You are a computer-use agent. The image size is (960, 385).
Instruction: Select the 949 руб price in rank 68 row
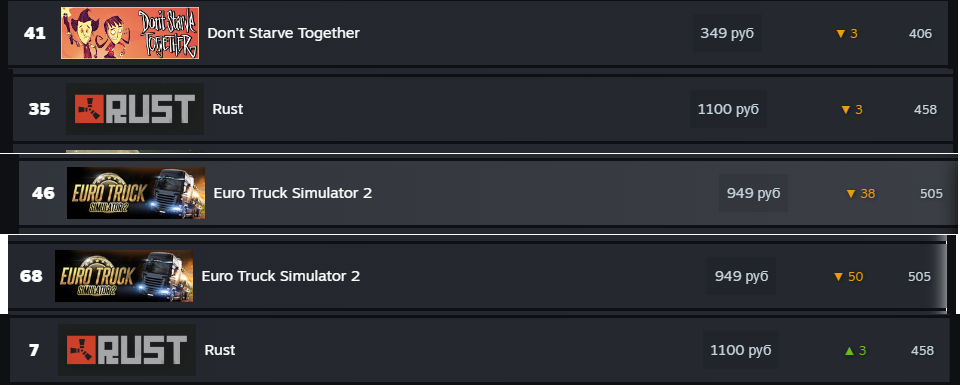[741, 276]
